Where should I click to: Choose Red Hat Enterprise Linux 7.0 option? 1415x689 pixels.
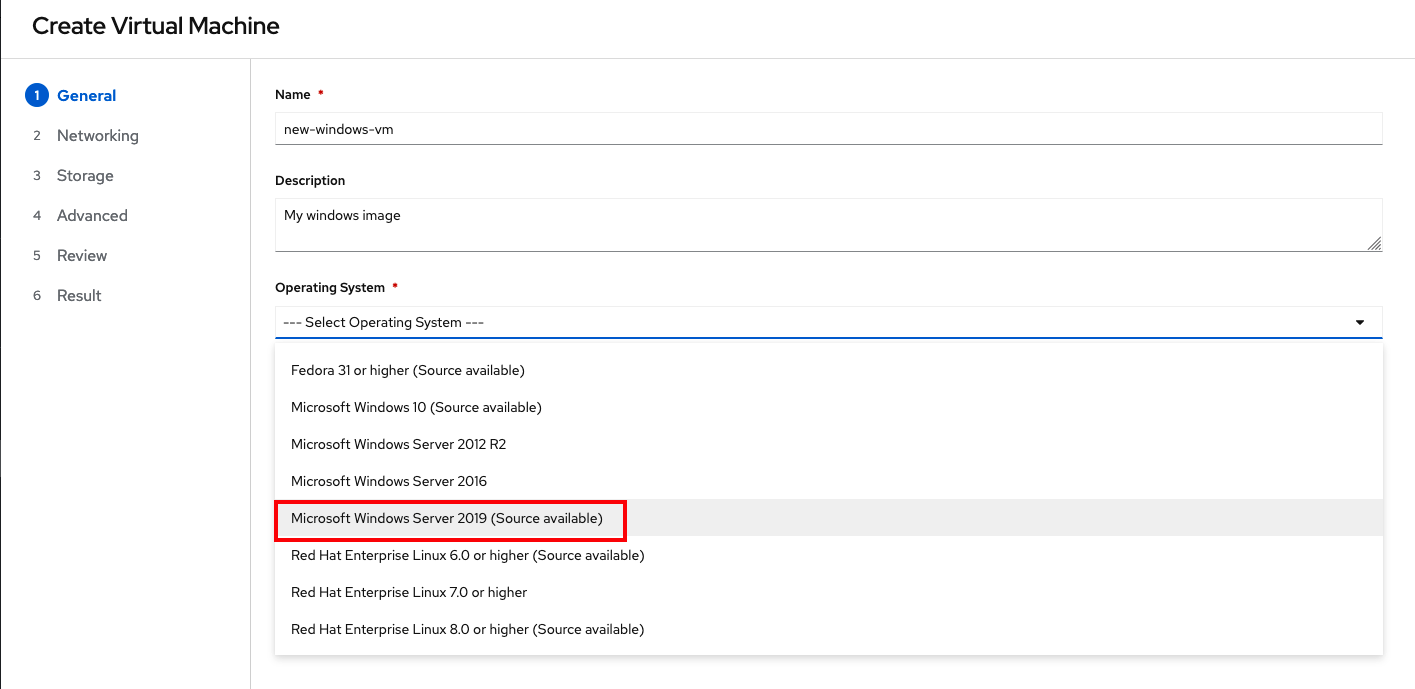409,592
